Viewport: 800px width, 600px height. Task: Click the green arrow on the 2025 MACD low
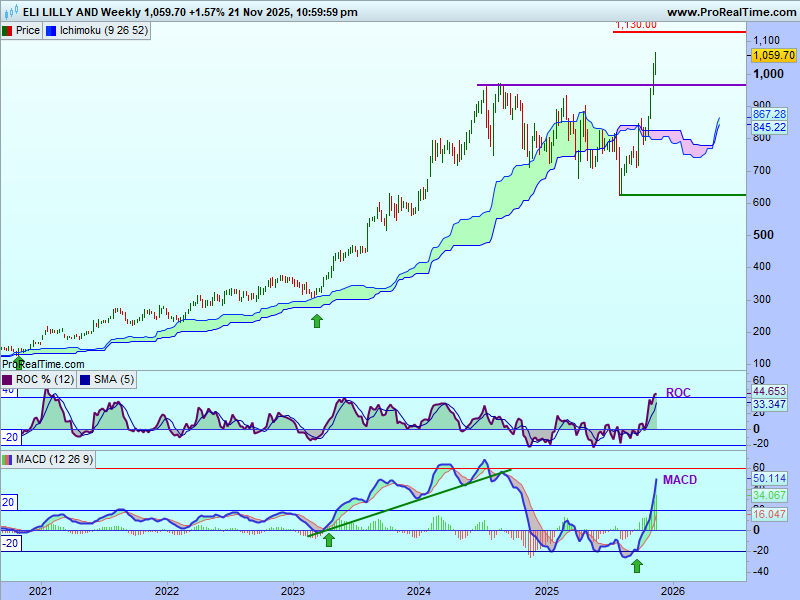636,566
